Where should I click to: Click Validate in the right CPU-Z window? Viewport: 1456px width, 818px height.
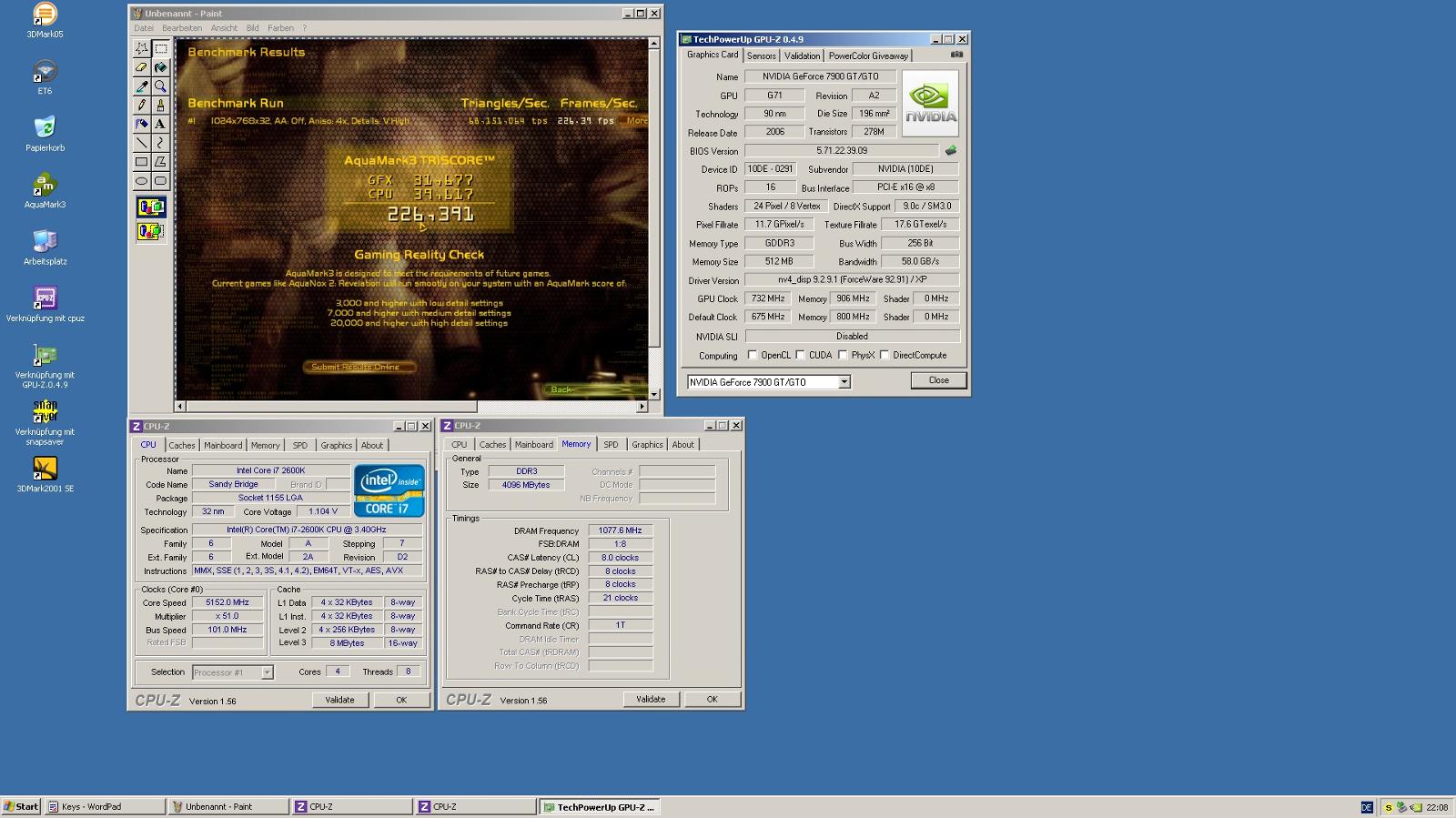point(651,699)
